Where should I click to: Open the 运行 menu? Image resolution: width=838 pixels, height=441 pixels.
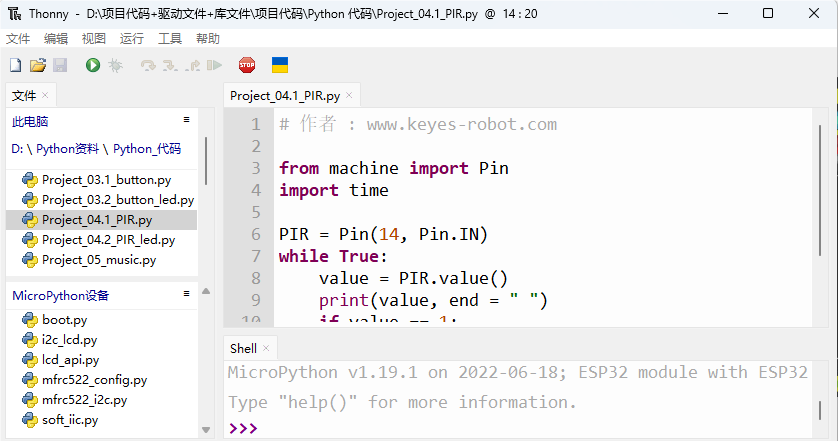131,38
